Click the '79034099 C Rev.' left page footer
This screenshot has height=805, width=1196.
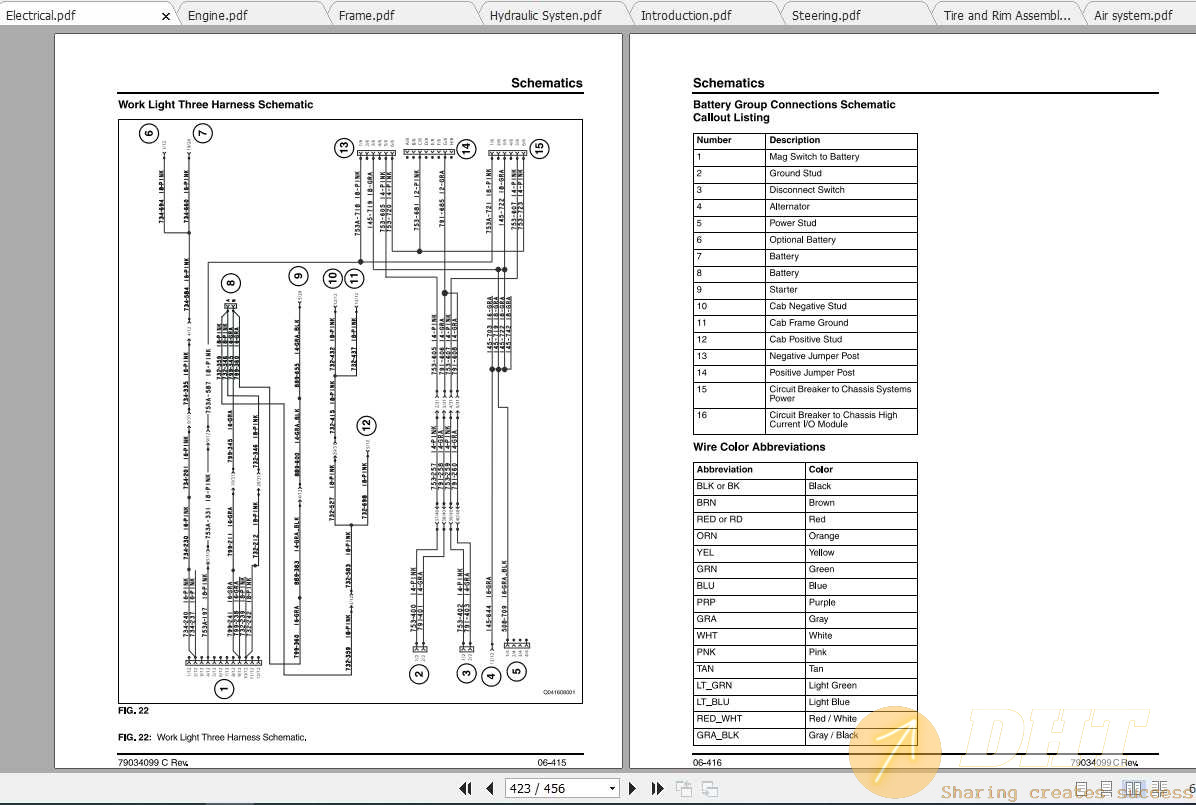coord(153,762)
